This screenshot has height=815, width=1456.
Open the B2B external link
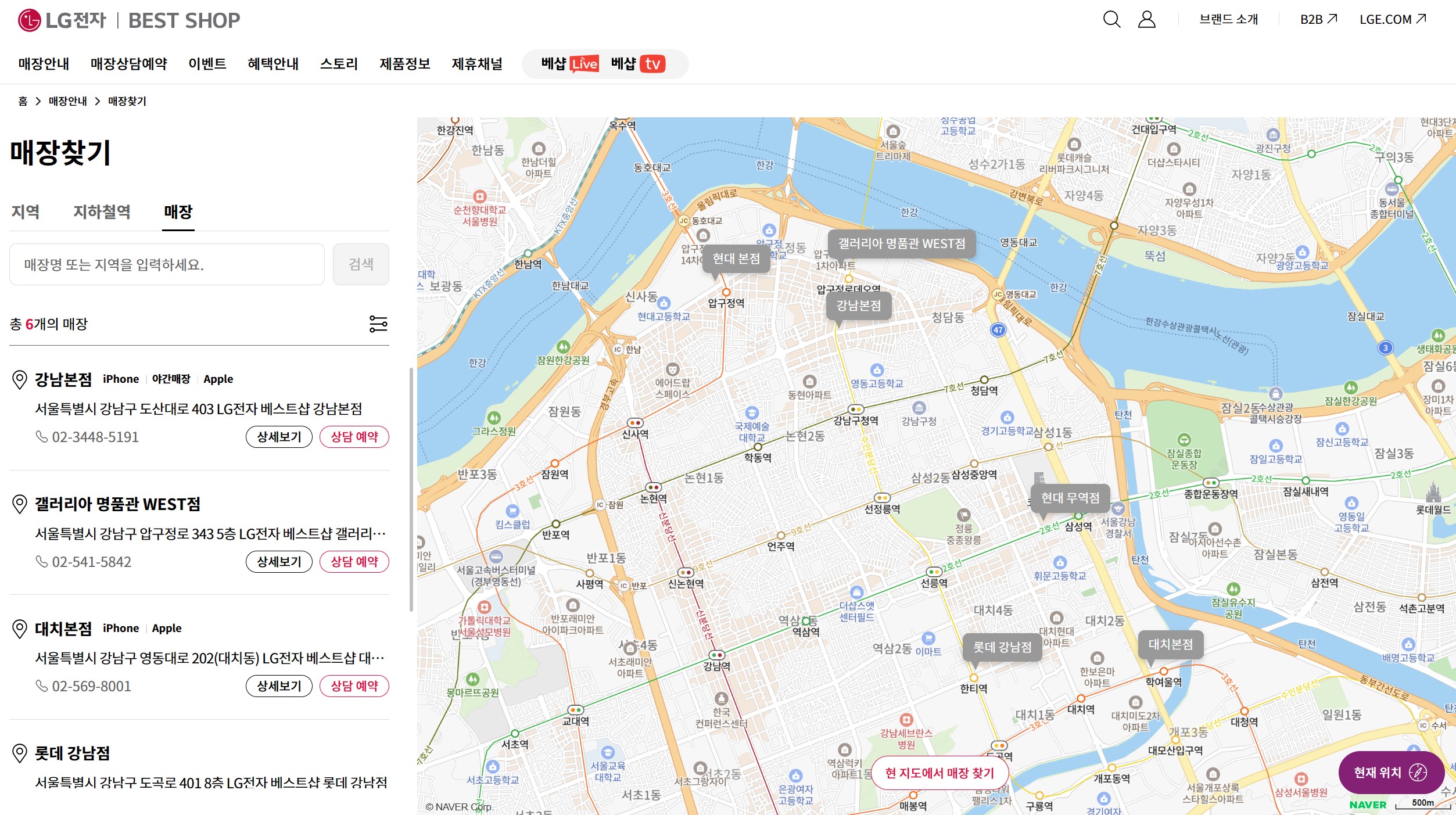pos(1318,19)
